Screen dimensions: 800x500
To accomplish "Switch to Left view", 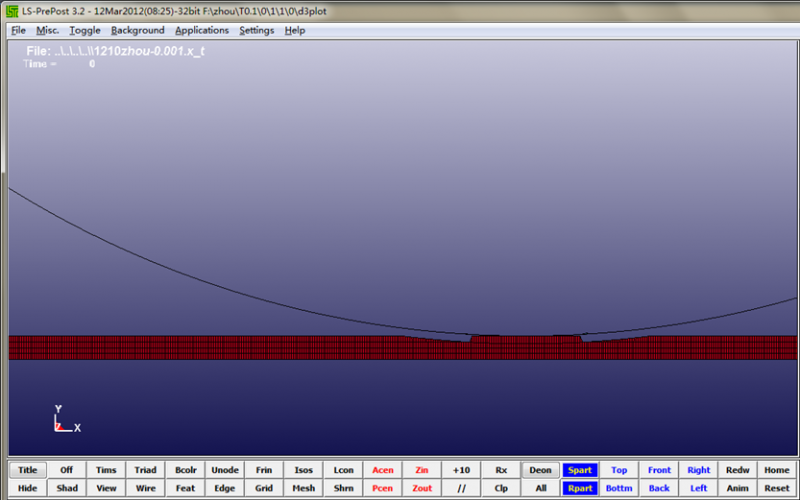I will [x=698, y=488].
